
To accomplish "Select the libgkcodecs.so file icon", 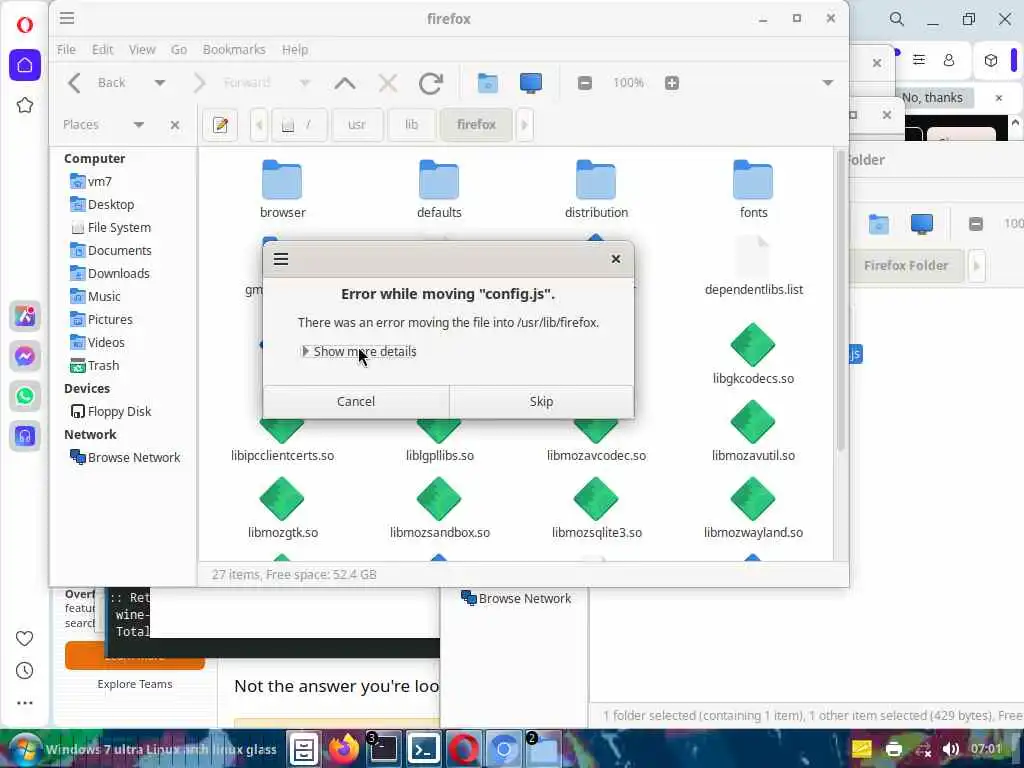I will click(x=753, y=345).
